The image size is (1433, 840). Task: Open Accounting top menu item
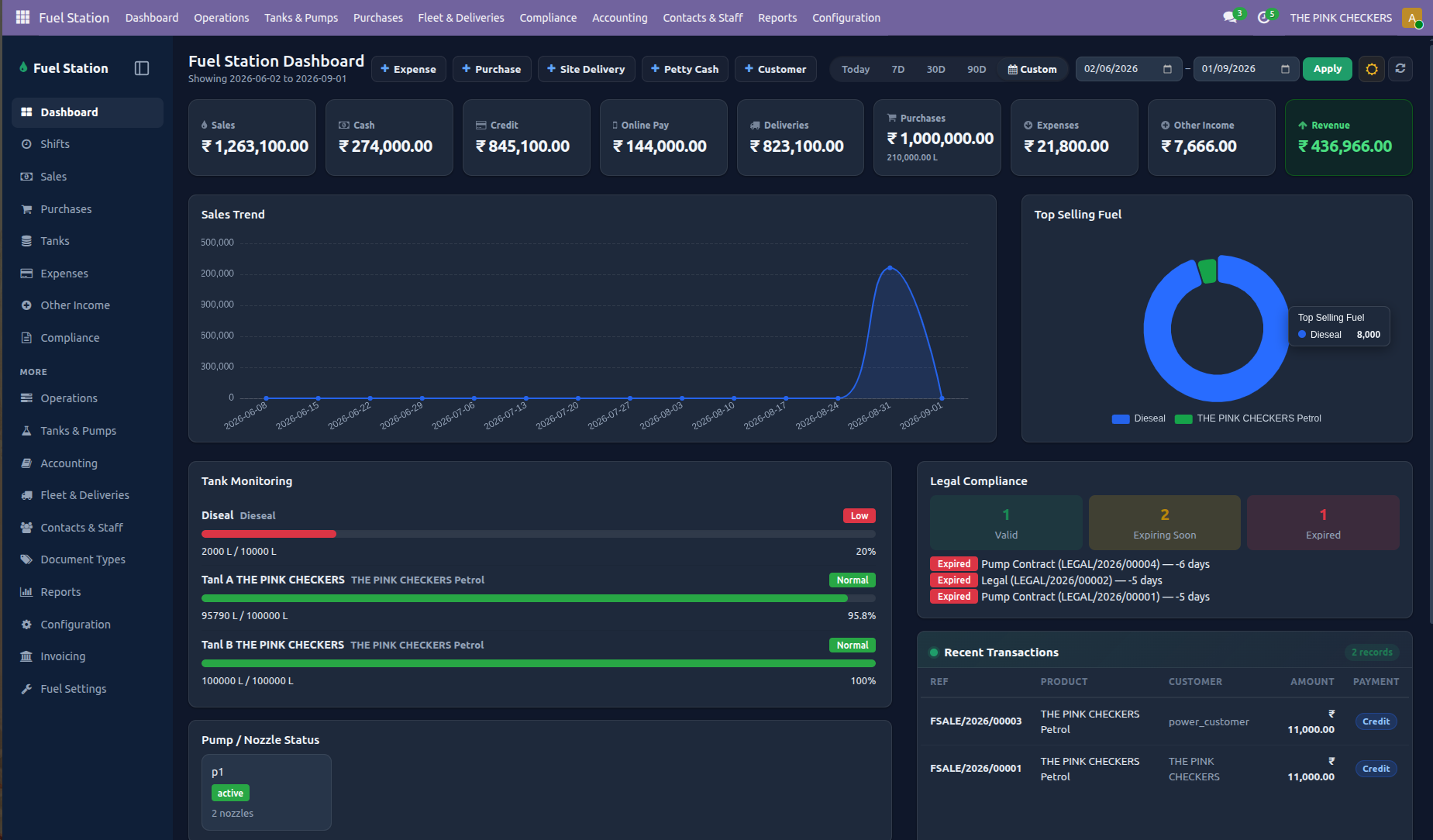coord(620,18)
